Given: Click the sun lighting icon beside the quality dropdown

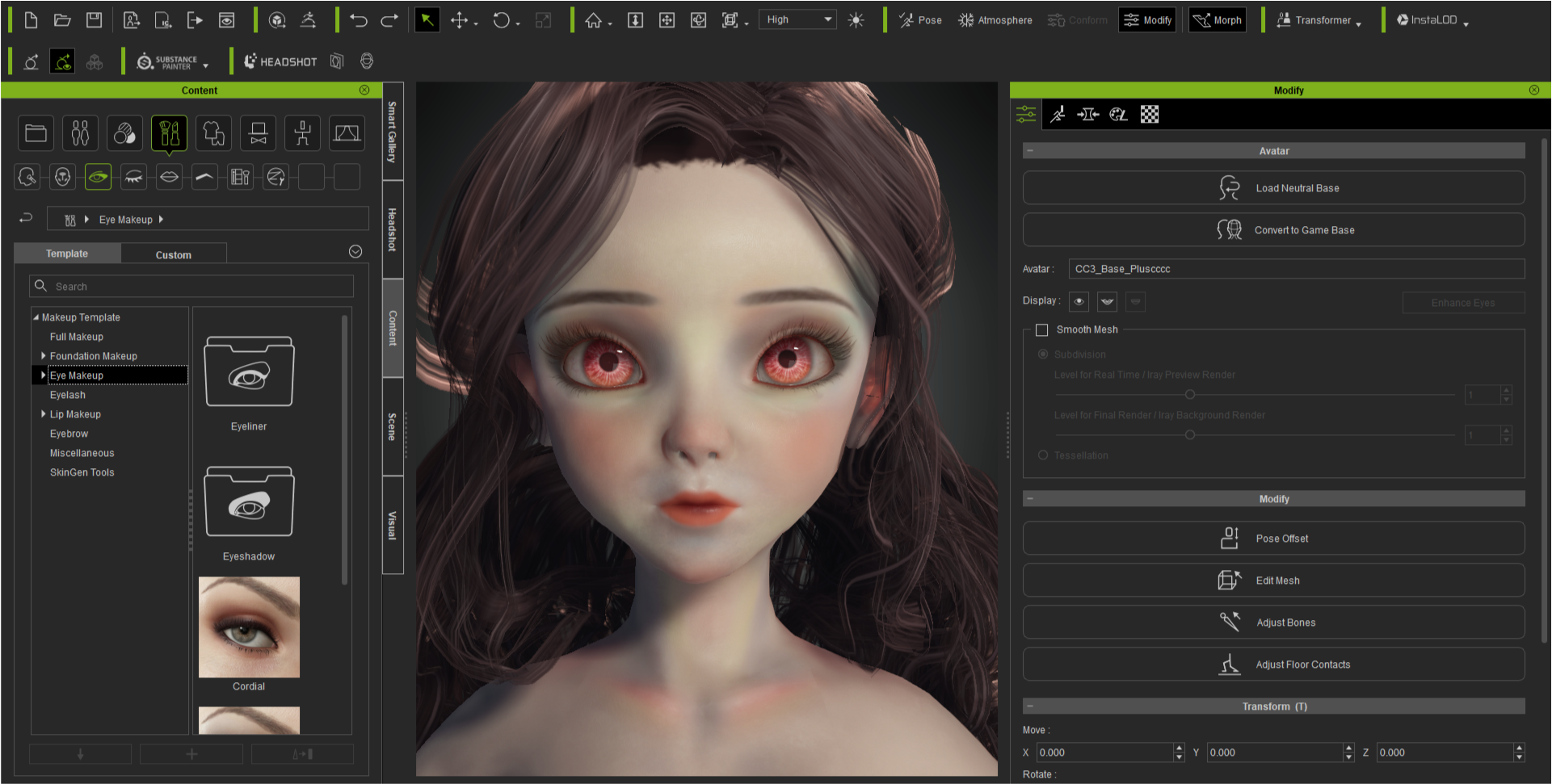Looking at the screenshot, I should click(856, 20).
